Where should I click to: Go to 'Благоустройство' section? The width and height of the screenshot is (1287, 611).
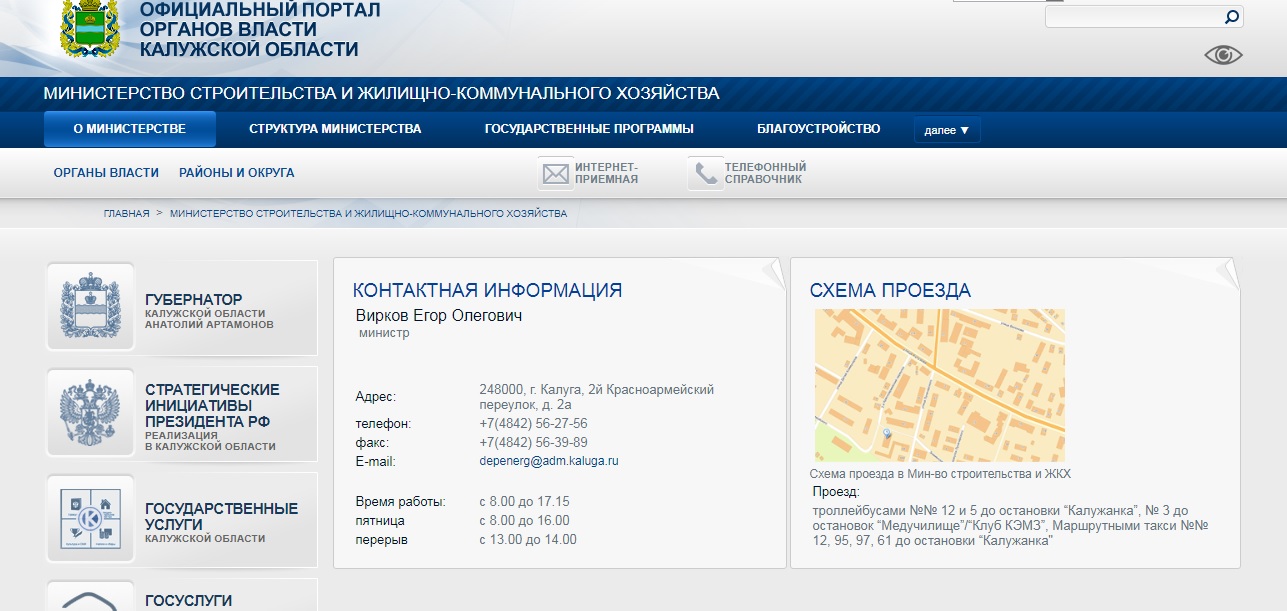pos(818,129)
